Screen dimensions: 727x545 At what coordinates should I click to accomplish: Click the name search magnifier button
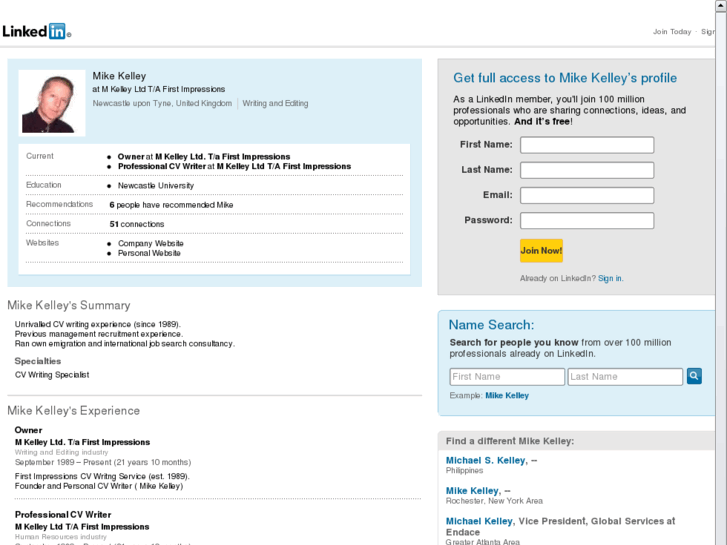click(x=694, y=376)
